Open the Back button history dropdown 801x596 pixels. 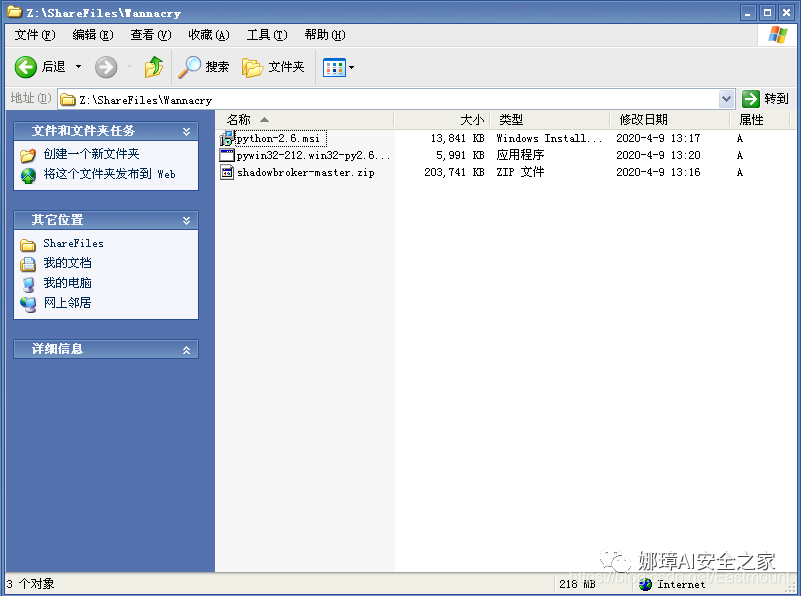pos(78,67)
